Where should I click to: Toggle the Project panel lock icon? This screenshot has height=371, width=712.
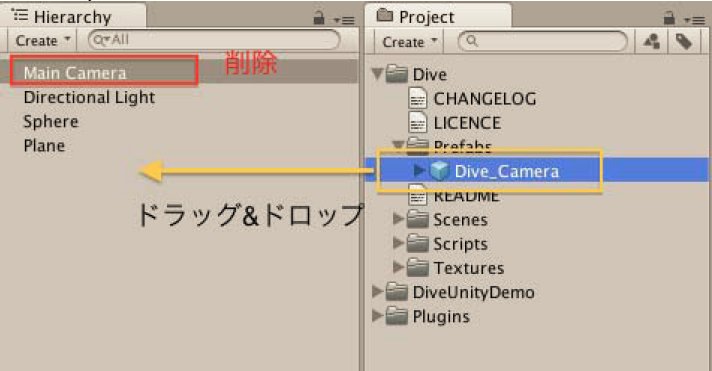(x=669, y=18)
